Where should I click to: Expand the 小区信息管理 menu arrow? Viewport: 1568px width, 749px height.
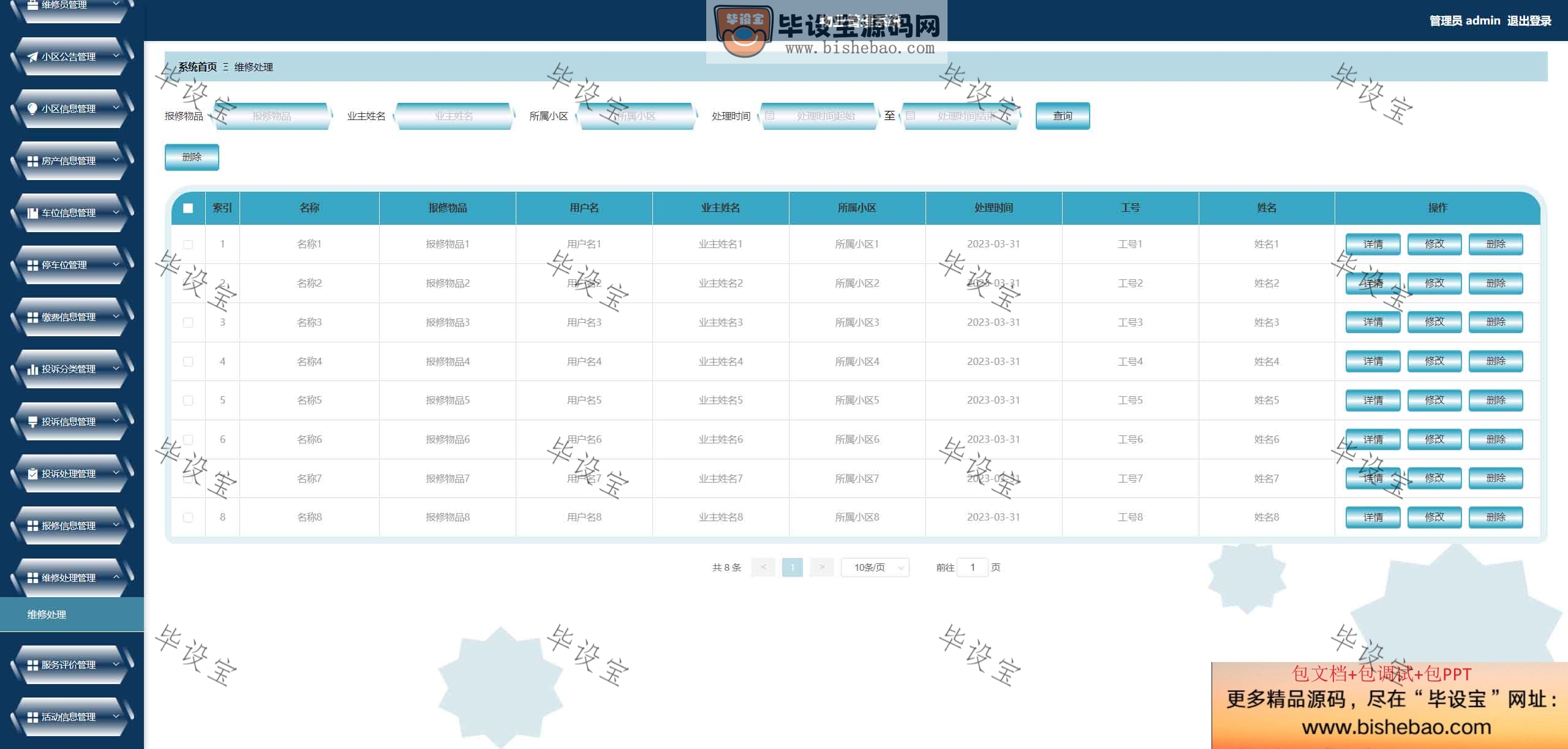[116, 108]
